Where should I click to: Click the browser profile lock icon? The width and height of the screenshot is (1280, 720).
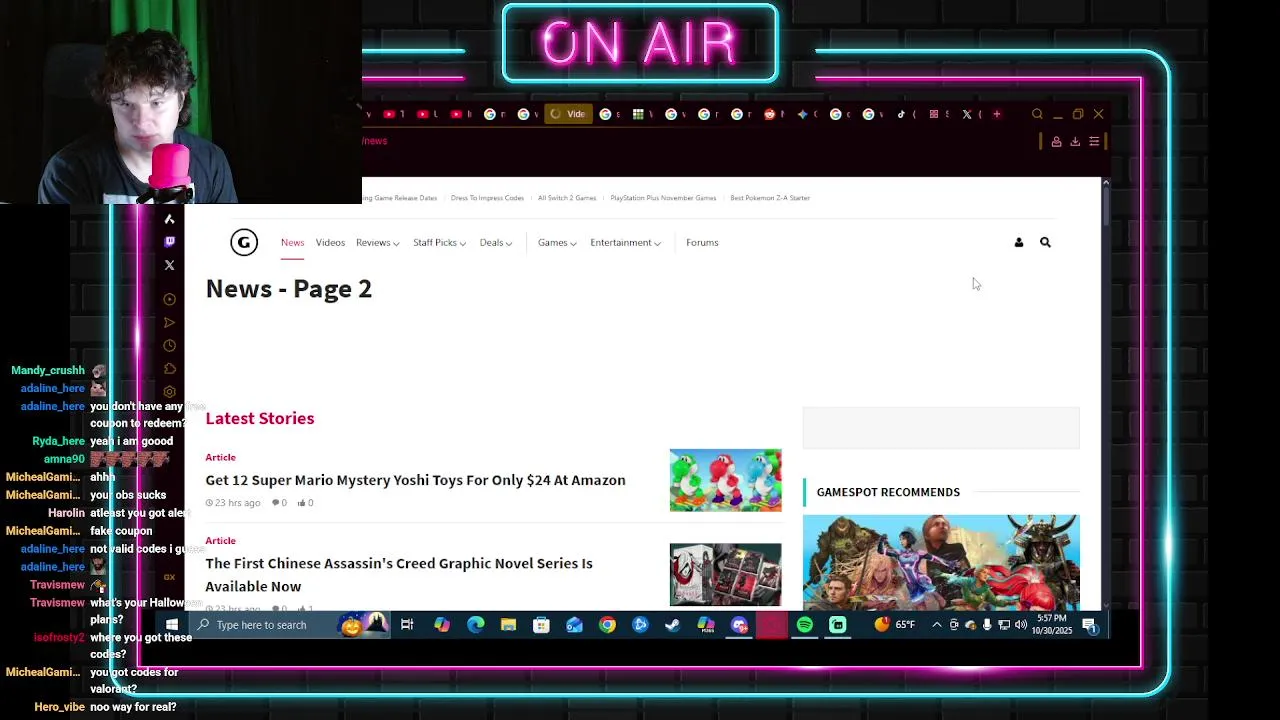click(1056, 141)
